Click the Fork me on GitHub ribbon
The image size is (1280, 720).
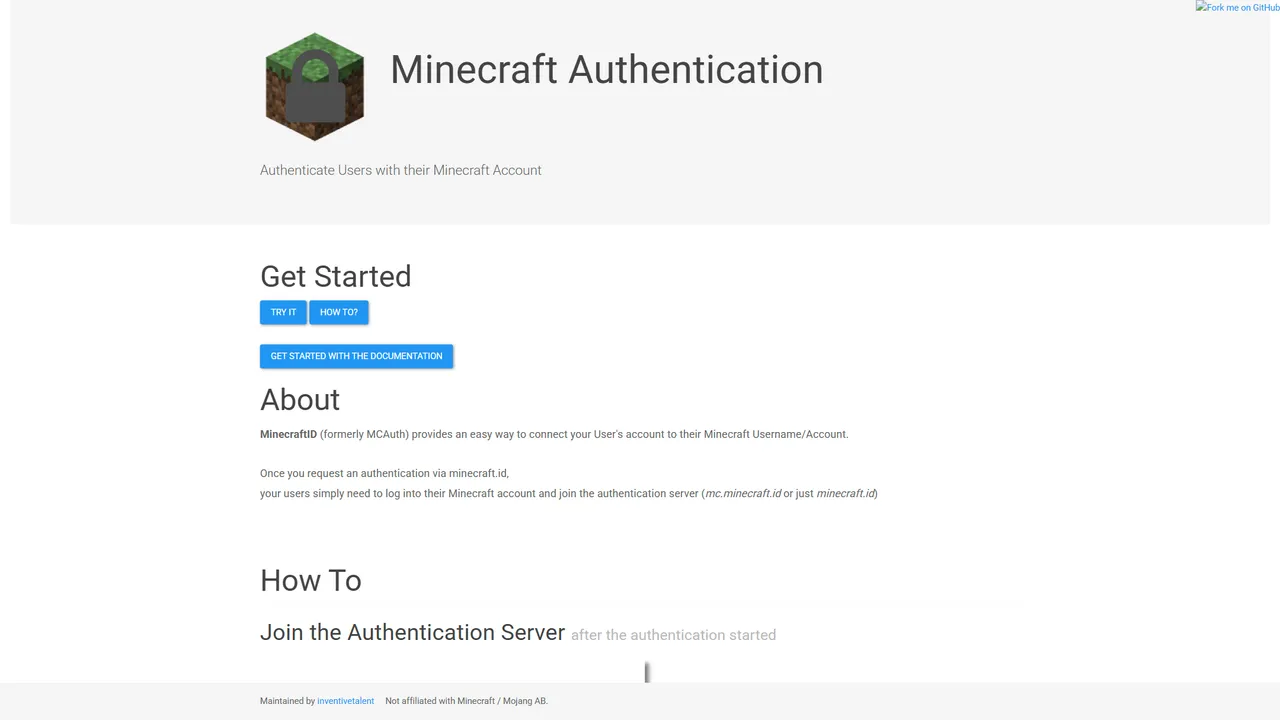[x=1237, y=7]
